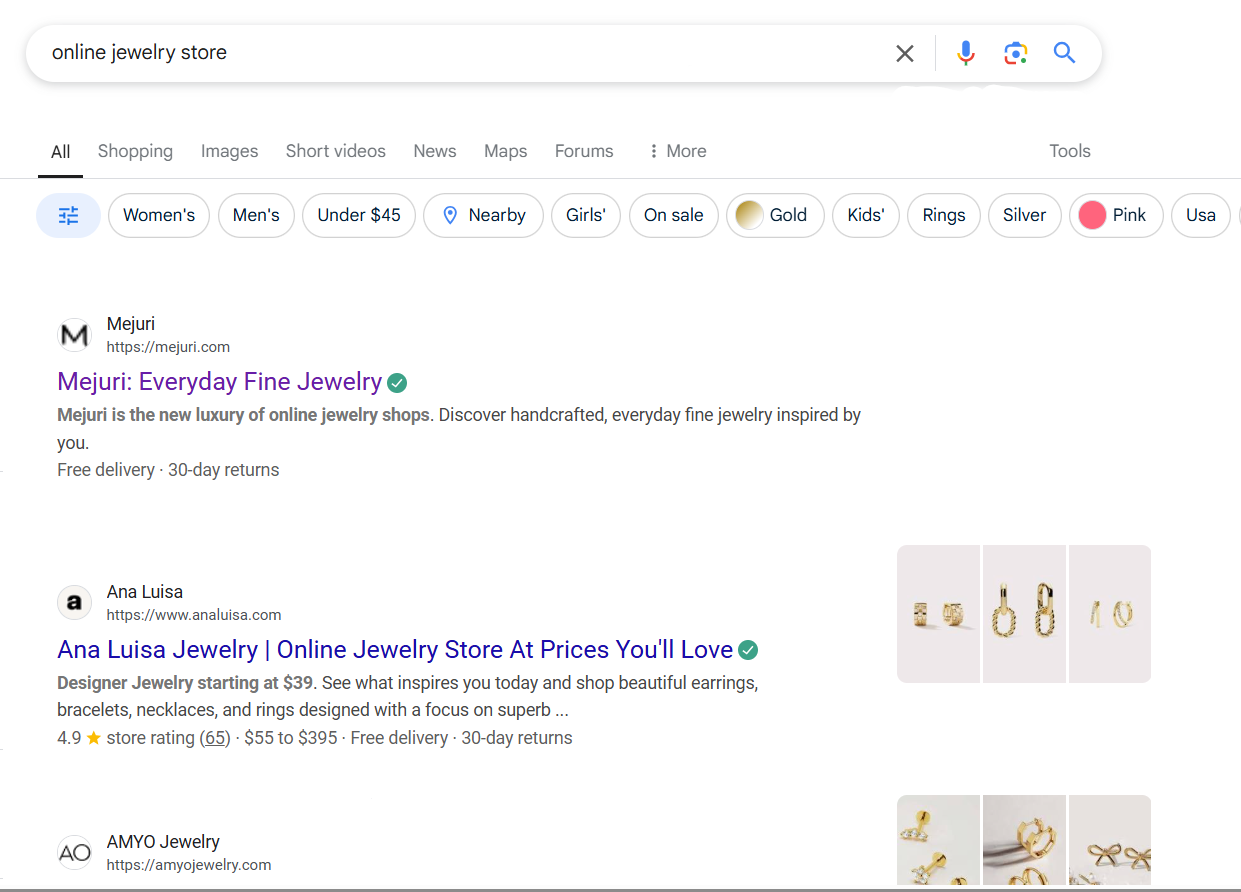Screen dimensions: 1241x892
Task: Open the Forums tab
Action: click(x=584, y=151)
